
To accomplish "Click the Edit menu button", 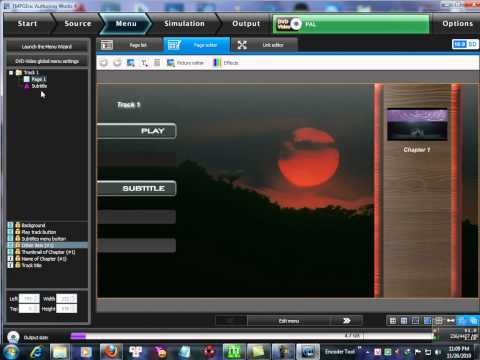I will 289,321.
